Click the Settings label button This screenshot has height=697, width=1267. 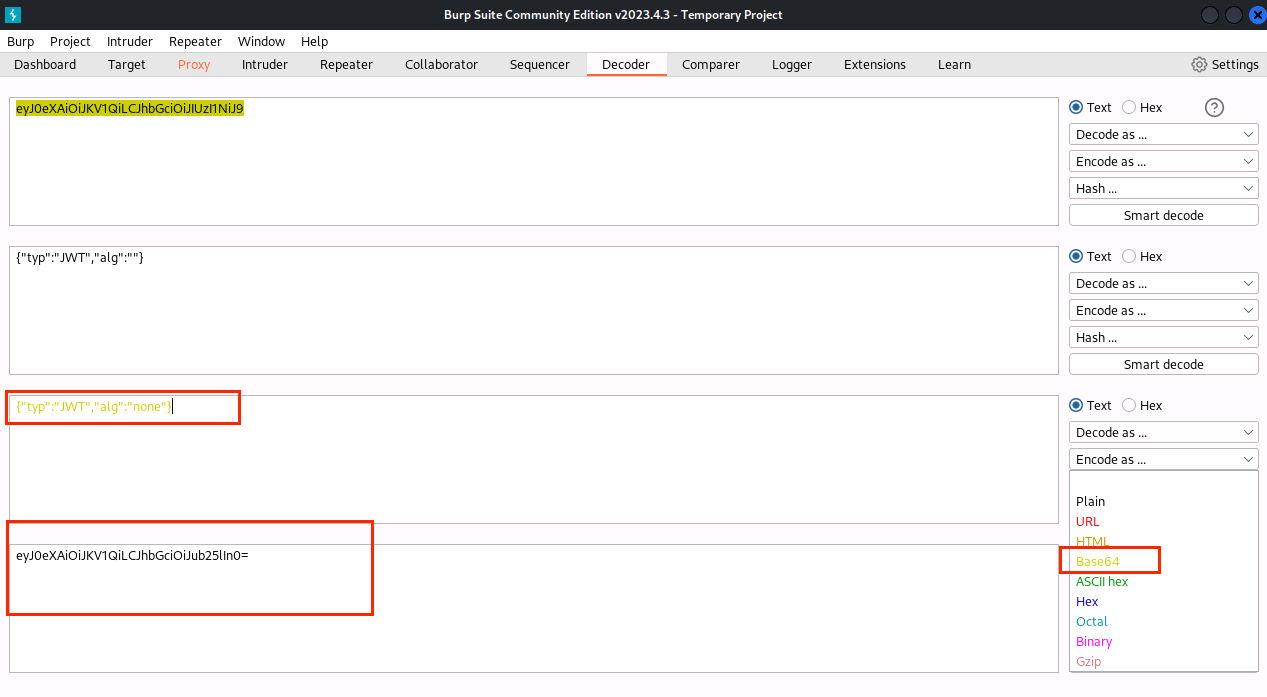pos(1235,64)
